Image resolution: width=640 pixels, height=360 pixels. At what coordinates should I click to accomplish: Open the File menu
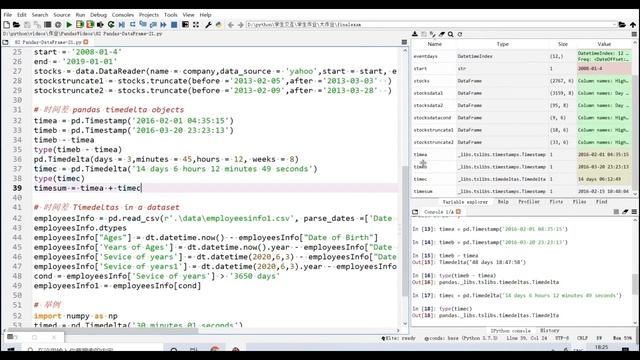pyautogui.click(x=7, y=15)
